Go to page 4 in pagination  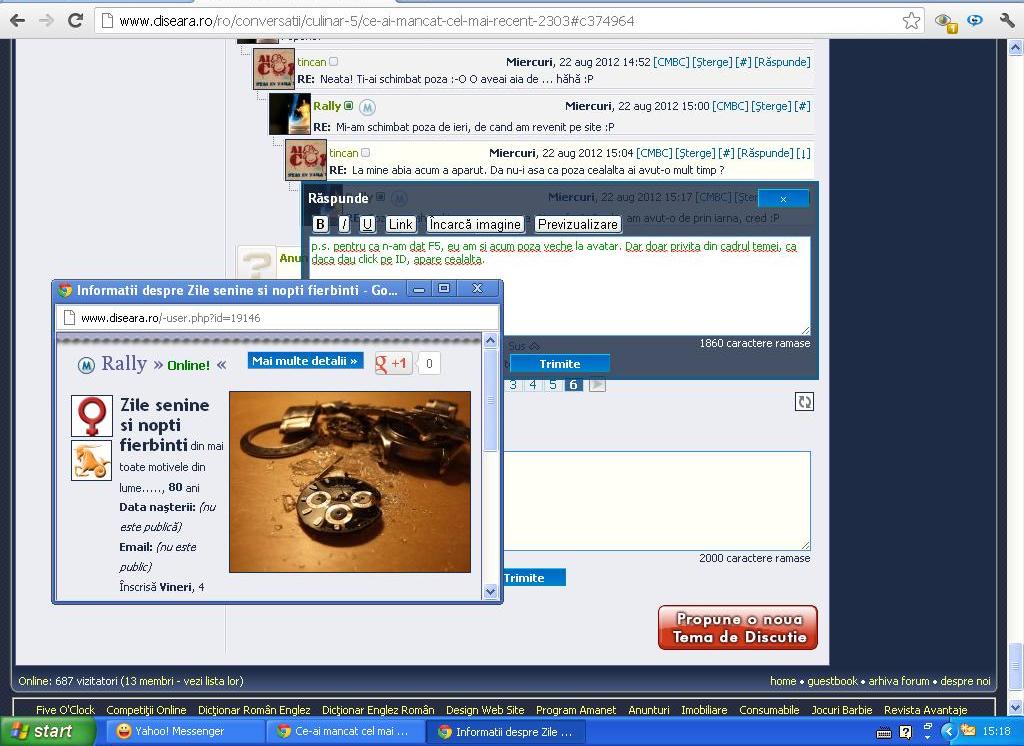pyautogui.click(x=533, y=384)
